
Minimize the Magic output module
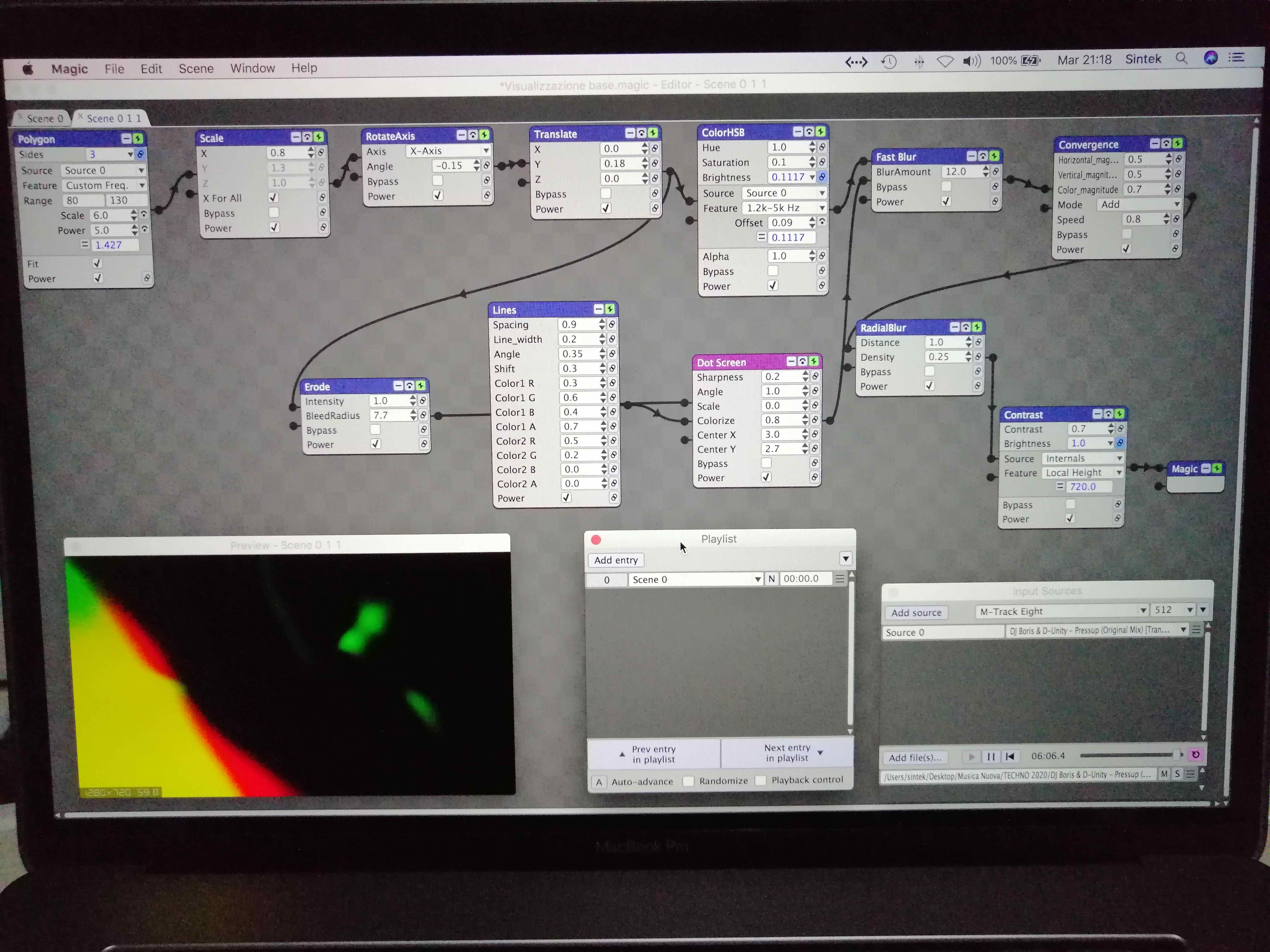pyautogui.click(x=1206, y=468)
